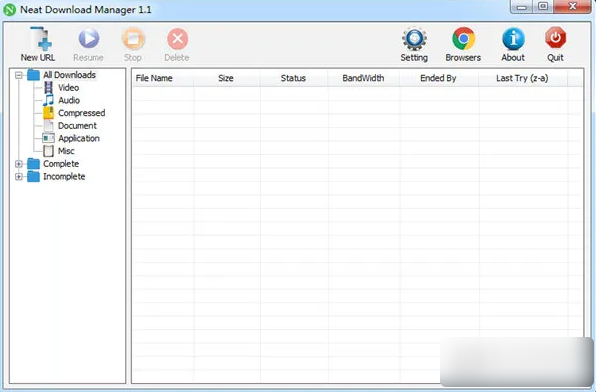
Task: Select the Incomplete folder label
Action: pyautogui.click(x=64, y=176)
